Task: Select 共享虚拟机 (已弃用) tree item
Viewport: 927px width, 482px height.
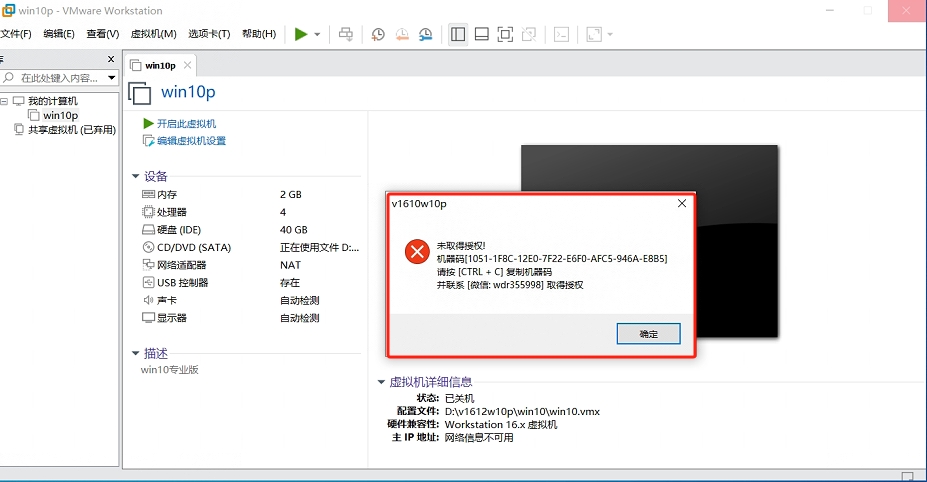Action: (x=72, y=130)
